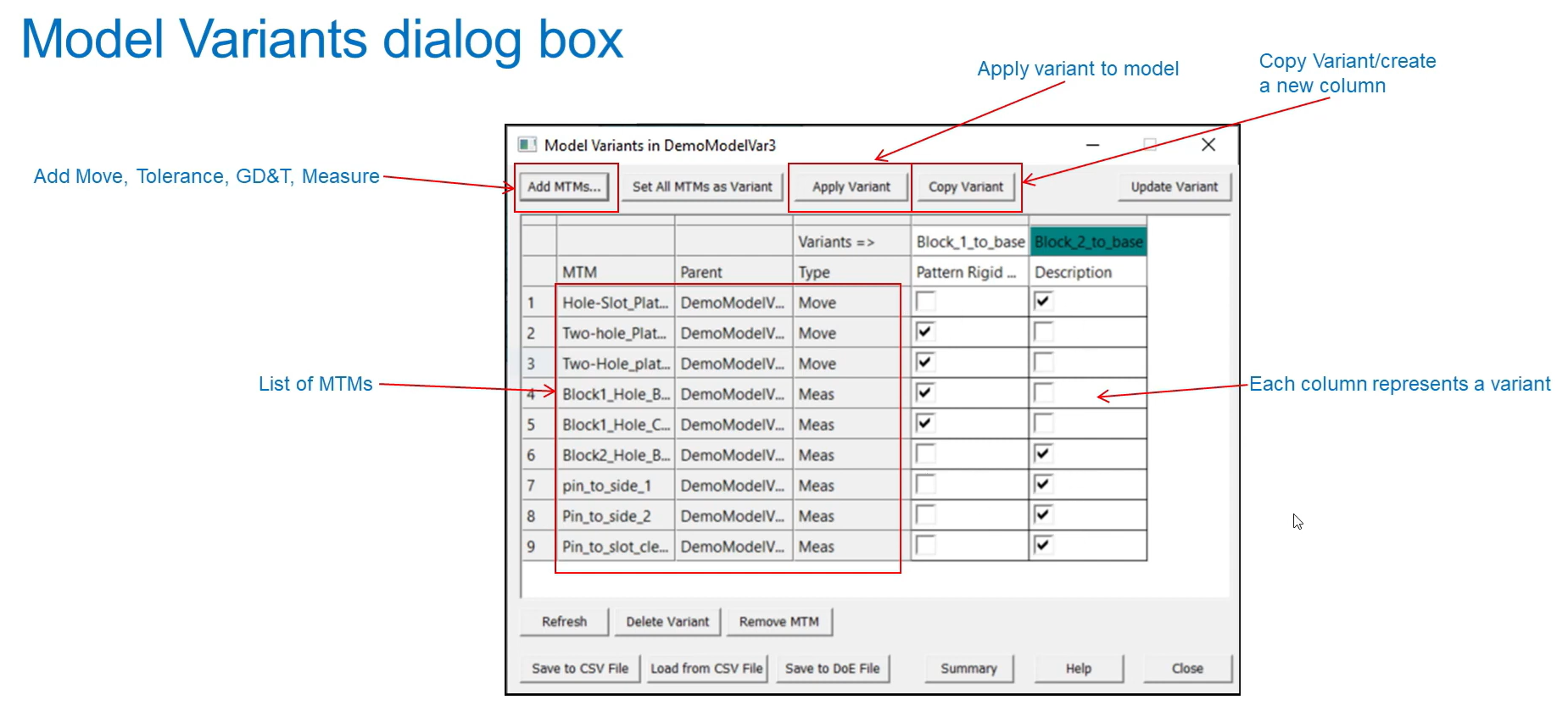The image size is (1568, 711).
Task: Uncheck Block_2_to_base for pin_to_side_1 row
Action: 1044,485
